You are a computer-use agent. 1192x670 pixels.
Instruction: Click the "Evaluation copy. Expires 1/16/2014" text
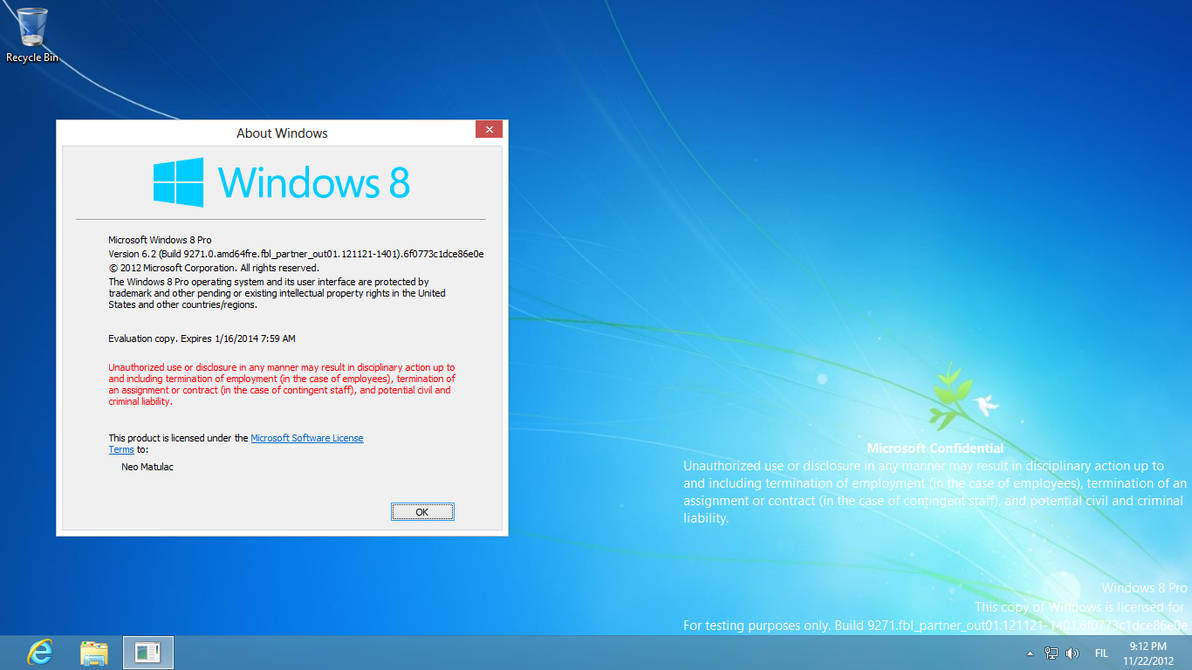[x=201, y=338]
